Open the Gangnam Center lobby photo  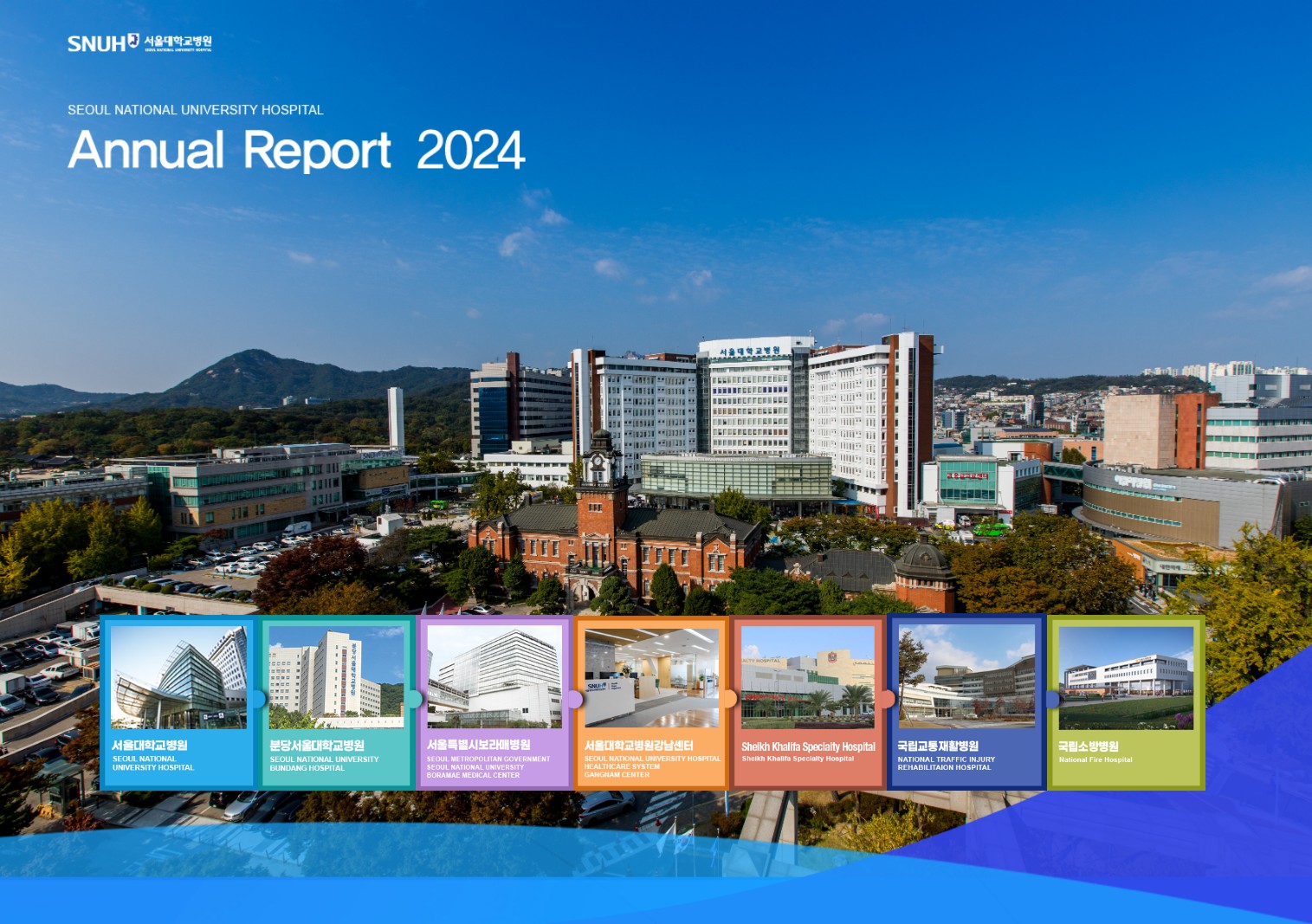click(651, 677)
